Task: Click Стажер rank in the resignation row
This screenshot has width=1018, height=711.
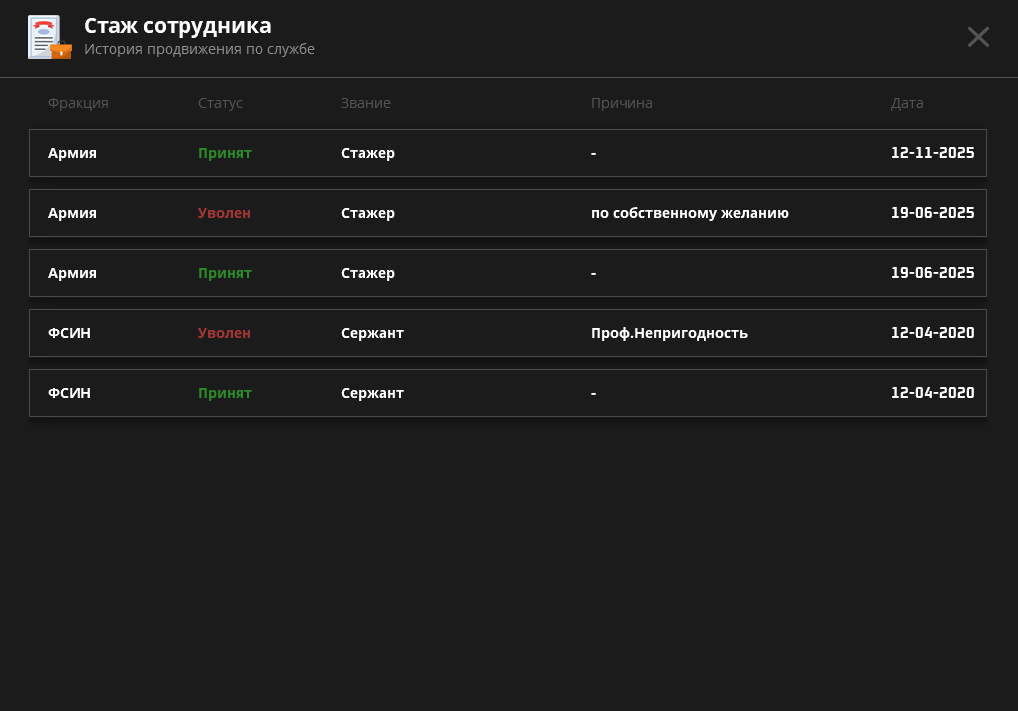Action: pyautogui.click(x=367, y=213)
